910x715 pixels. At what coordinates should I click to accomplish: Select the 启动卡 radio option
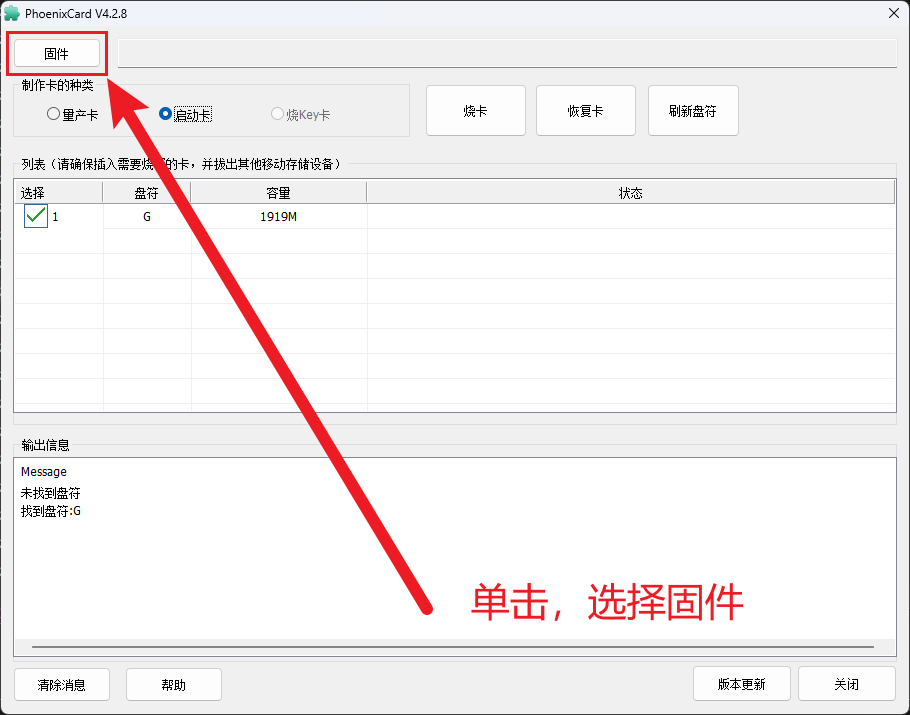(x=166, y=114)
